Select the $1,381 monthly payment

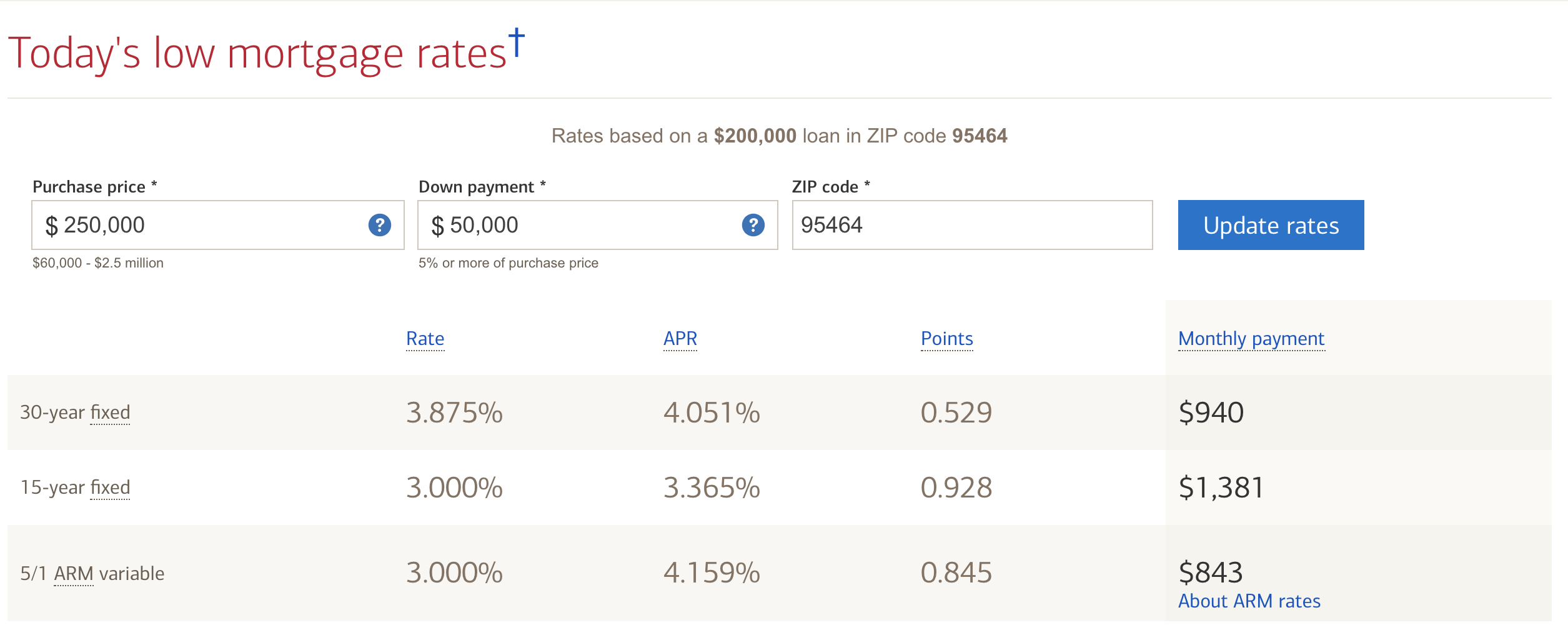[x=1221, y=487]
